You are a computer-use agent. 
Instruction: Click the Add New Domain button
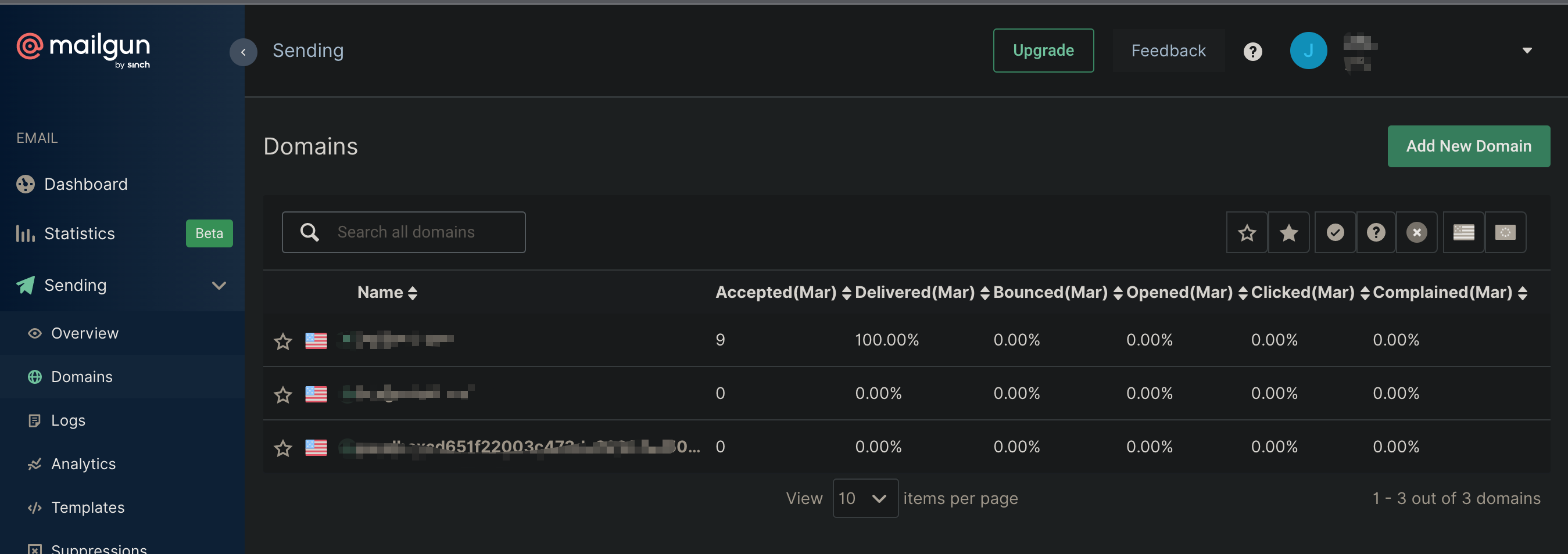click(x=1468, y=146)
